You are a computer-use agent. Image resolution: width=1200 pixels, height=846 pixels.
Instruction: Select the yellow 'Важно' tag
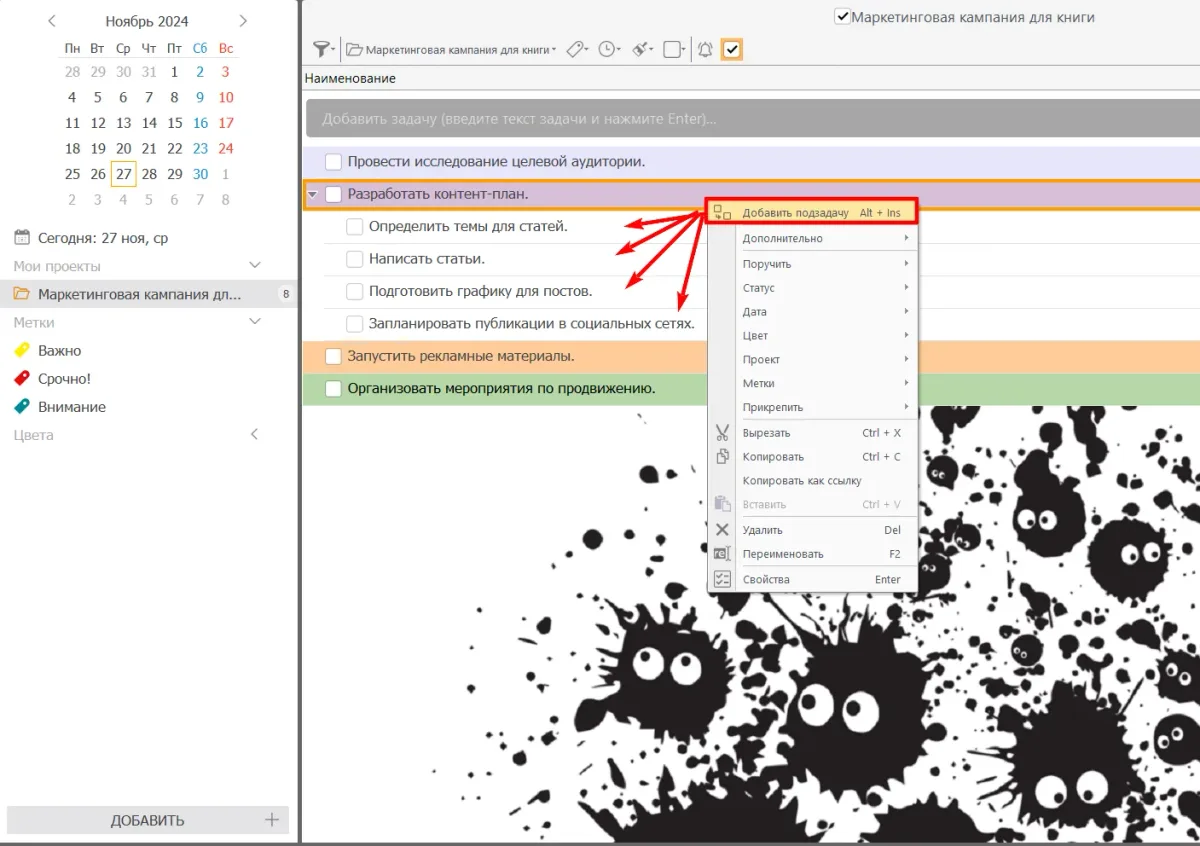[x=60, y=351]
